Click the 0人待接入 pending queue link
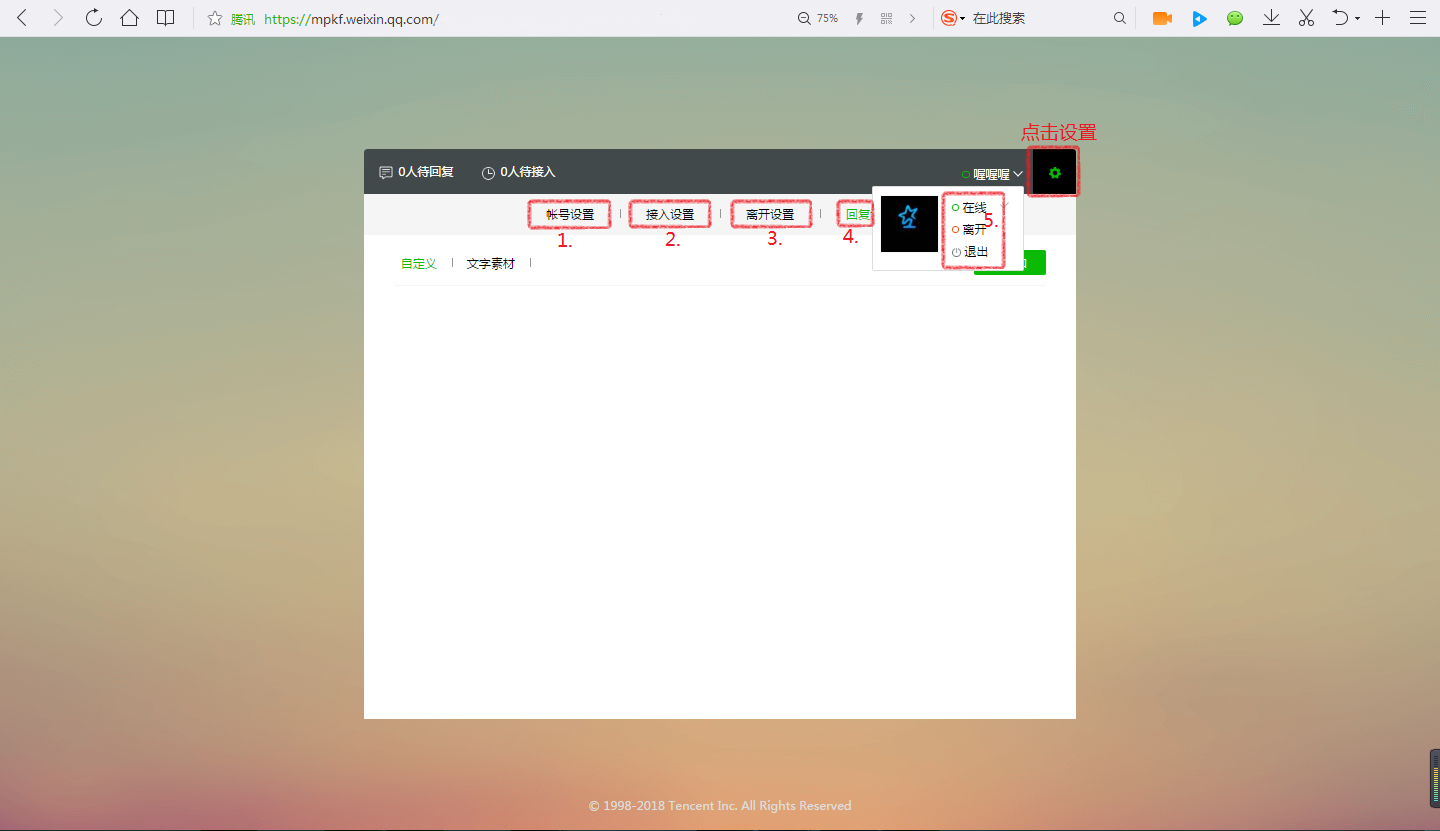This screenshot has height=831, width=1440. point(519,172)
